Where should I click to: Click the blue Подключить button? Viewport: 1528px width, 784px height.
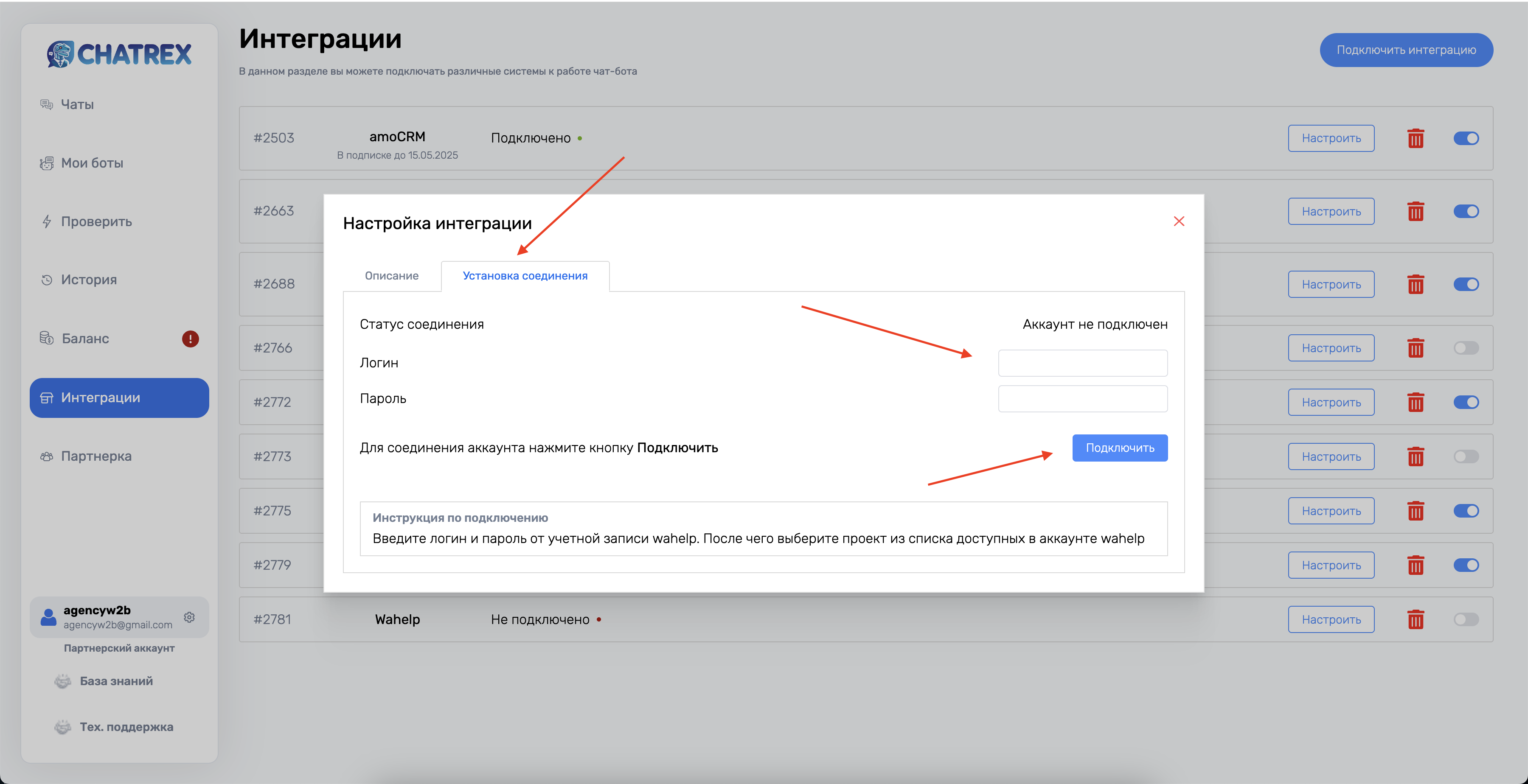click(1120, 448)
